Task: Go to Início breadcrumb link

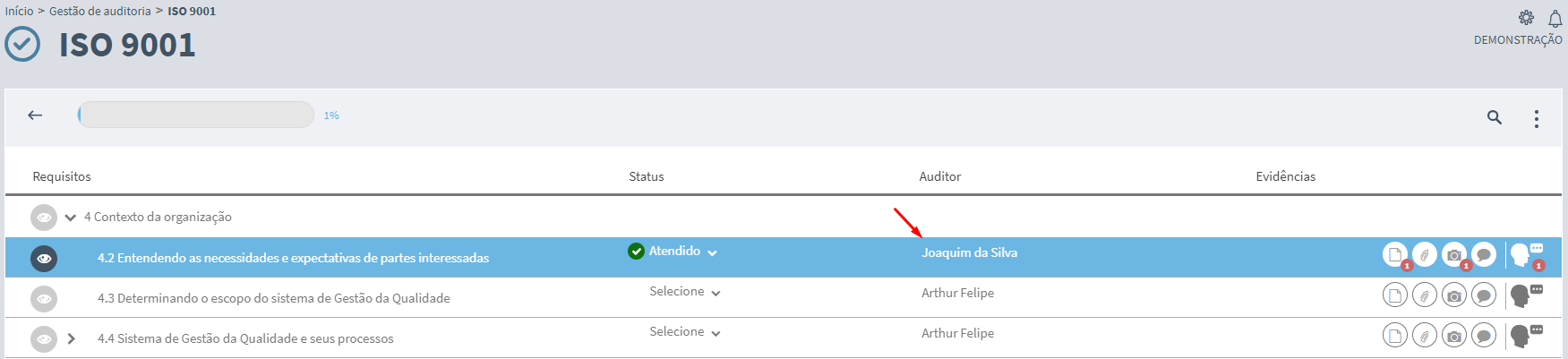Action: coord(19,11)
